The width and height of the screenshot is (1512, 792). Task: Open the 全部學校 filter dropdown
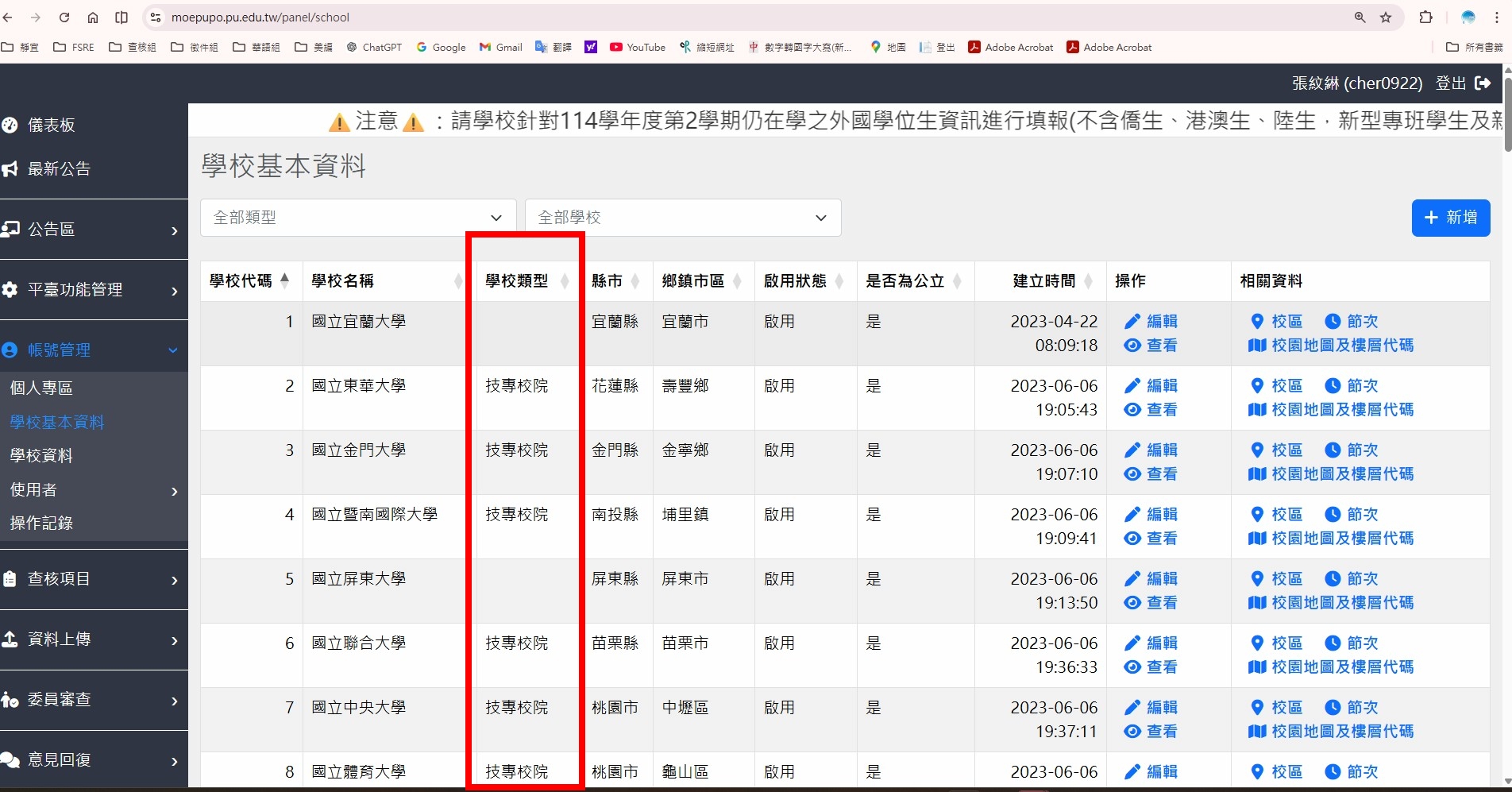pos(683,218)
